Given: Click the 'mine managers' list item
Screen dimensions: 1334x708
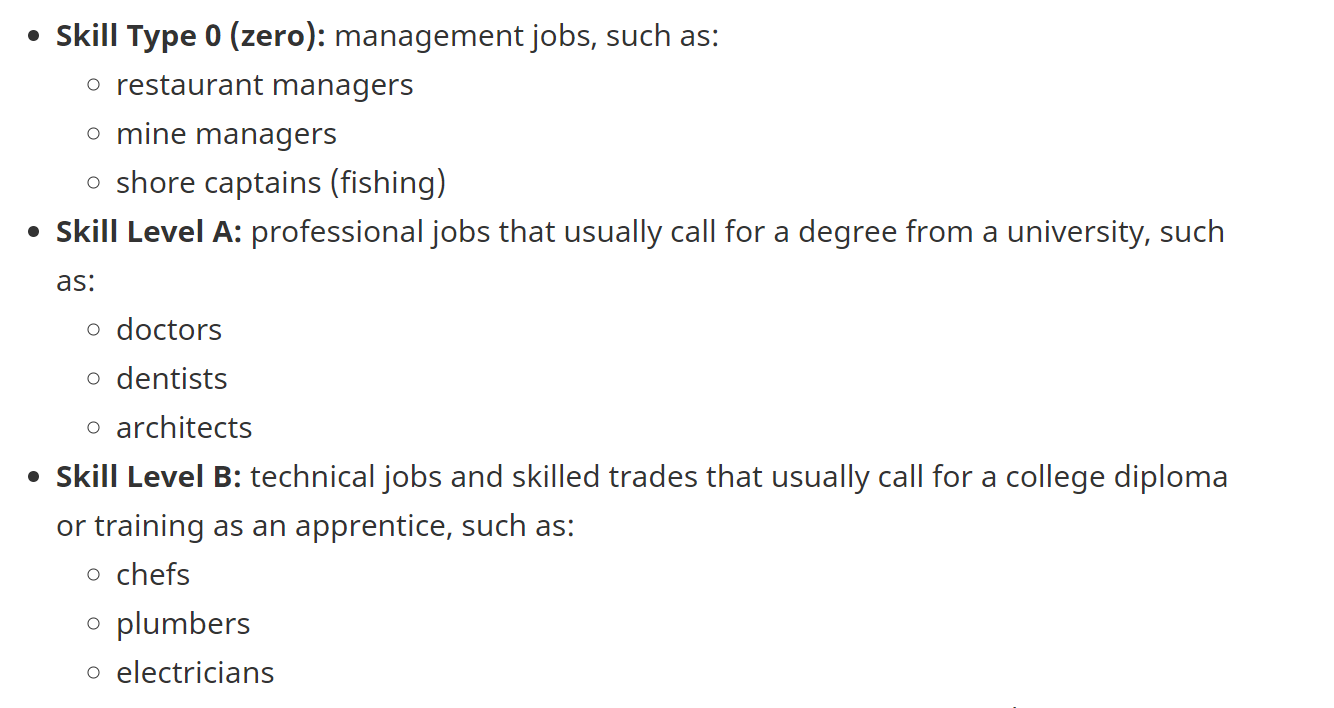Looking at the screenshot, I should tap(226, 134).
